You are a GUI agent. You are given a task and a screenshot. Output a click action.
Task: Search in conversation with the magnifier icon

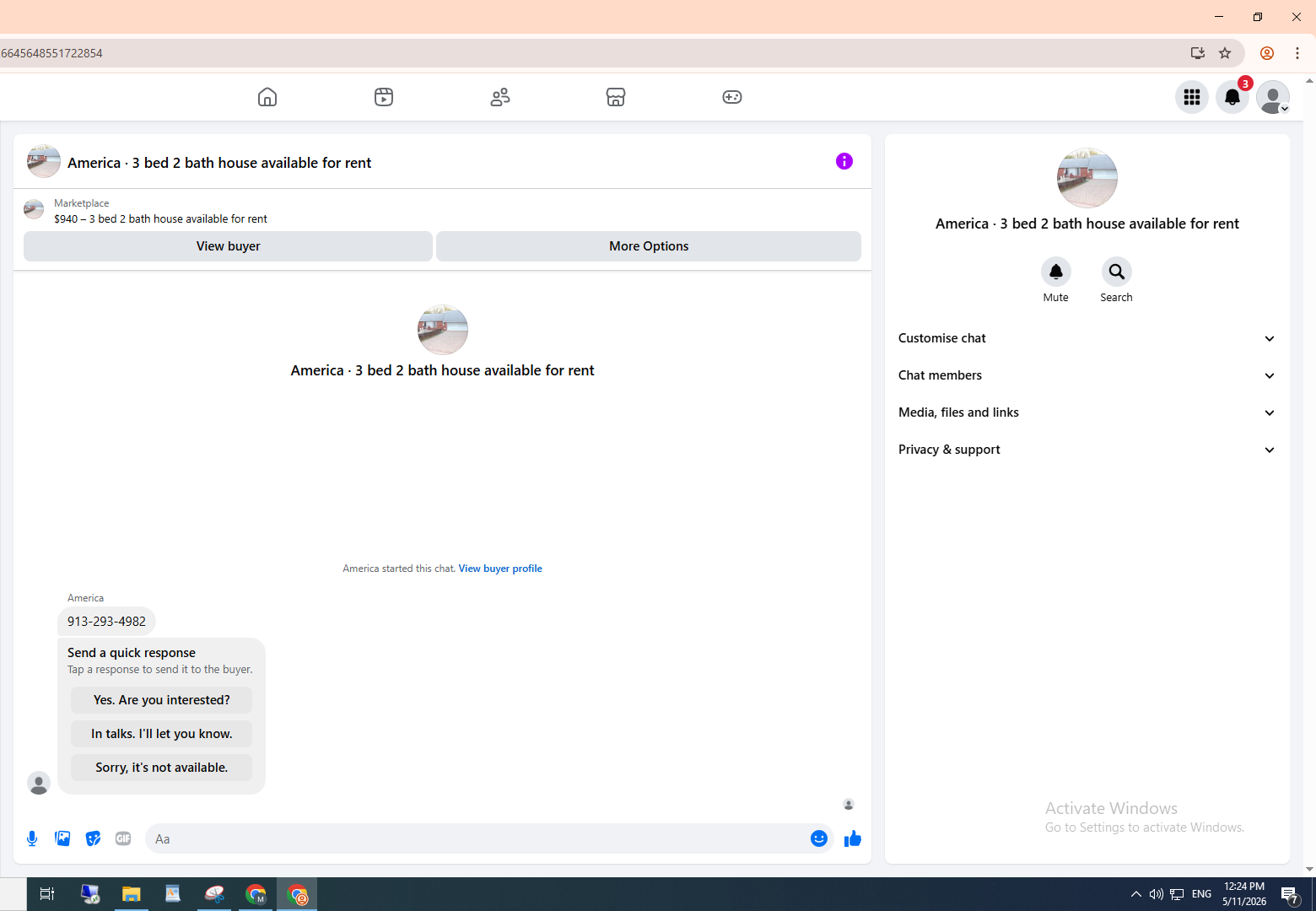point(1116,272)
